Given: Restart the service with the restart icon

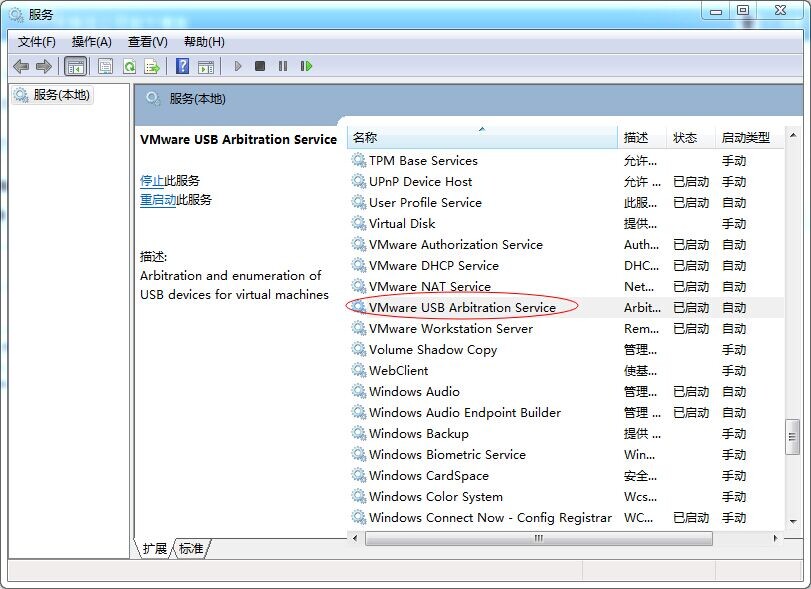Looking at the screenshot, I should 306,66.
